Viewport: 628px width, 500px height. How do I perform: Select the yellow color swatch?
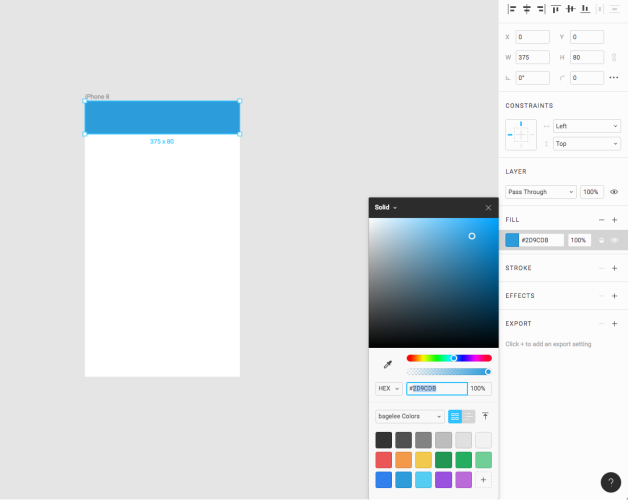pyautogui.click(x=423, y=460)
